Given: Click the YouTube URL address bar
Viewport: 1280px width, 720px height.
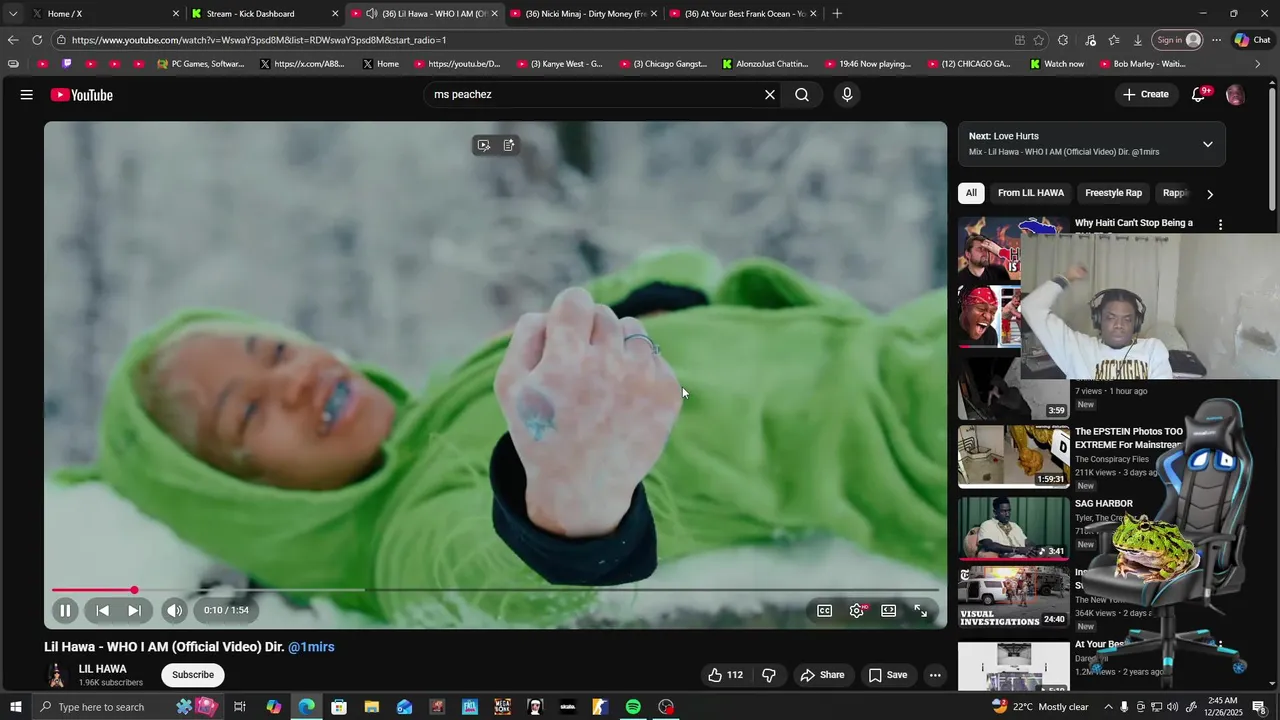Looking at the screenshot, I should [x=529, y=40].
